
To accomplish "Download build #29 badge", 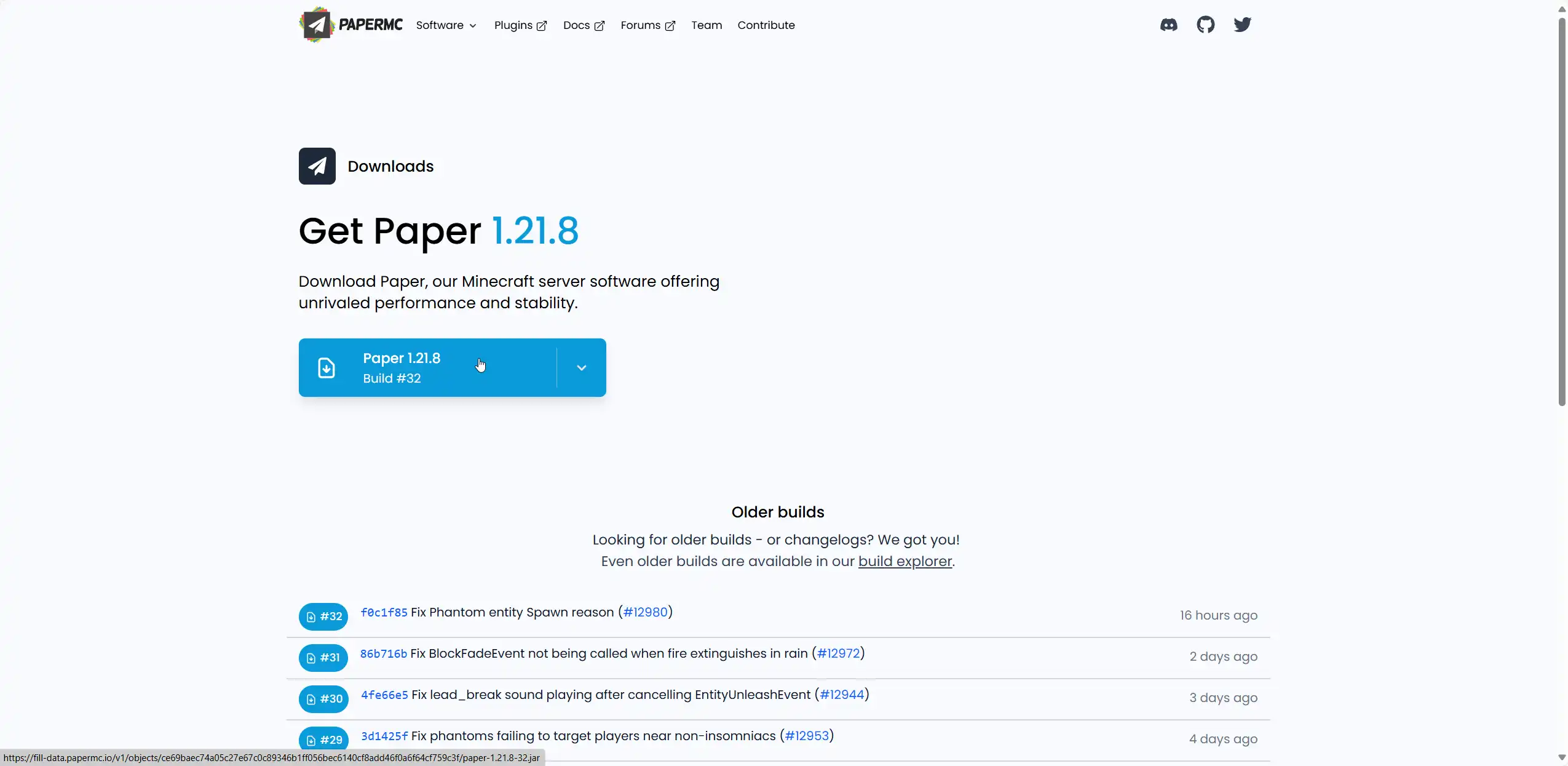I will pyautogui.click(x=323, y=740).
